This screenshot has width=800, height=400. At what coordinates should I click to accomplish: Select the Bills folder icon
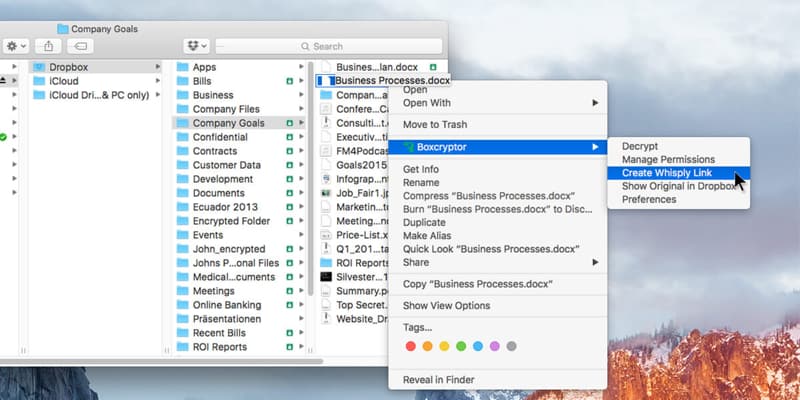point(183,81)
